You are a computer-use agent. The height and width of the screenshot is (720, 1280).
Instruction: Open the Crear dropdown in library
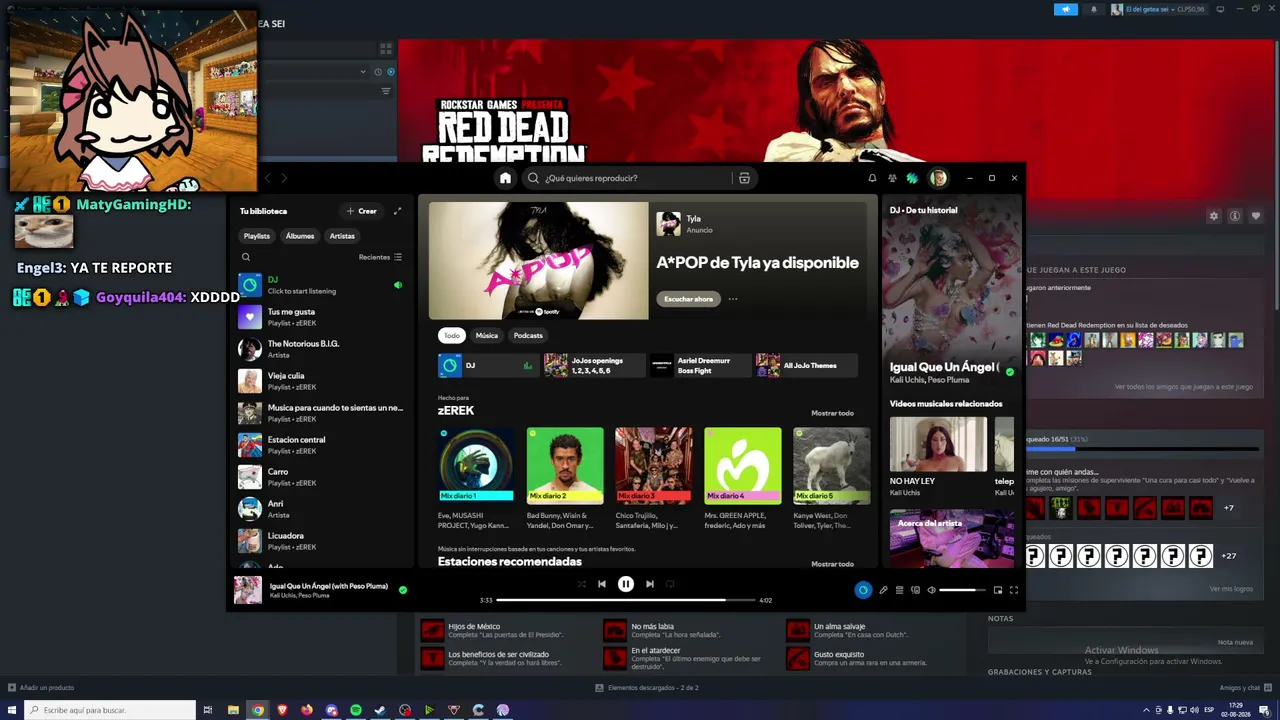click(362, 211)
